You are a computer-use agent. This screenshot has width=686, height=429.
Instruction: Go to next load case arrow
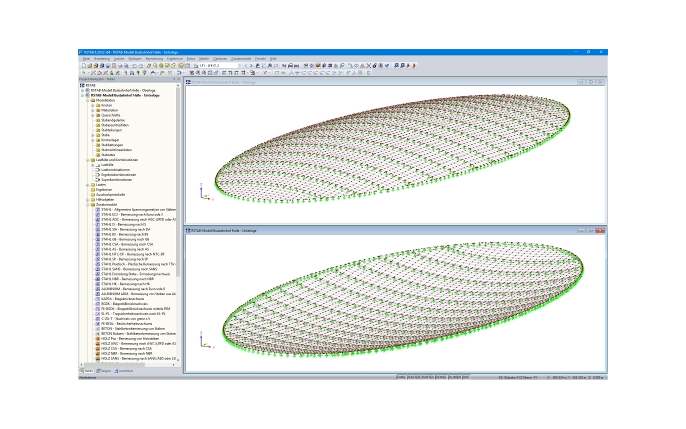tap(251, 66)
